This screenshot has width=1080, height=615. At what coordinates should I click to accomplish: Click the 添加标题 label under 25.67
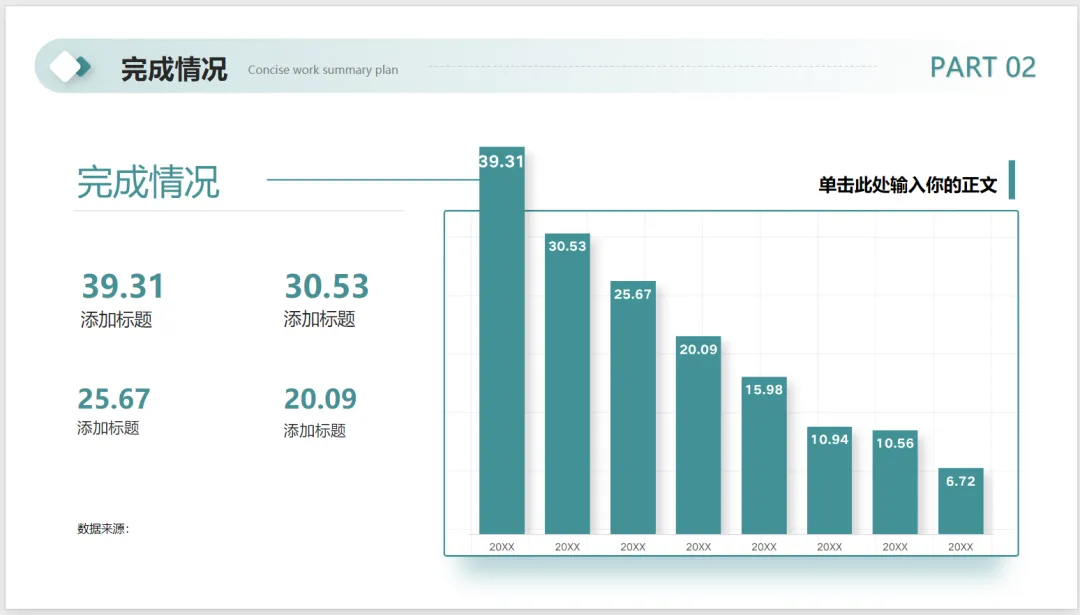click(x=108, y=428)
